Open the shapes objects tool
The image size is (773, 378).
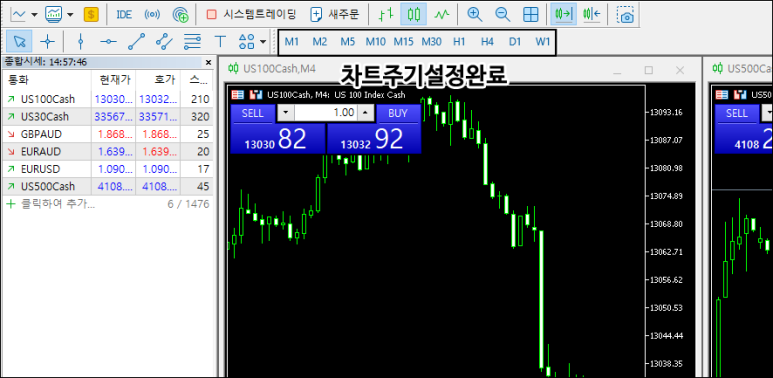(246, 41)
